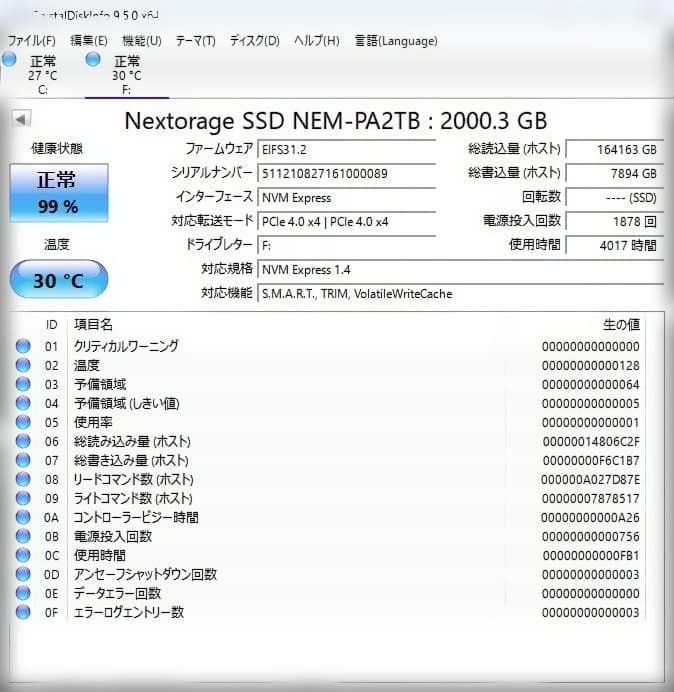
Task: Open the ディスク(D) menu
Action: [x=255, y=41]
